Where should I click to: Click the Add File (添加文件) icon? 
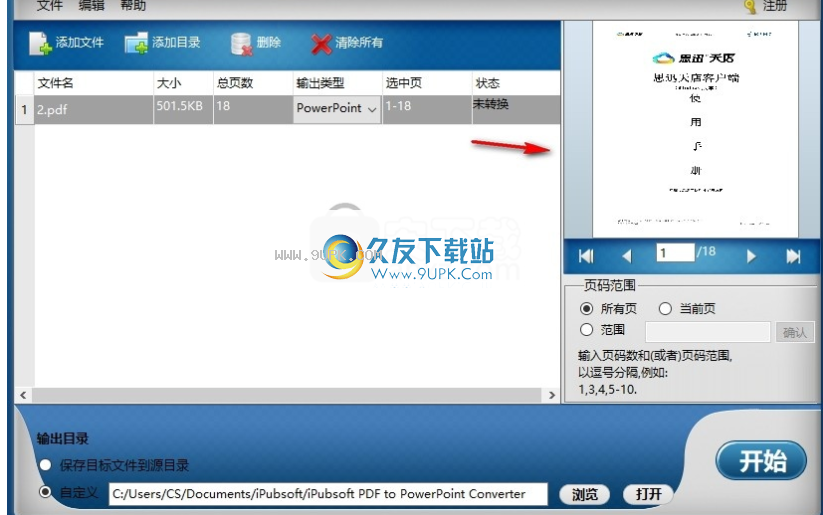(40, 44)
